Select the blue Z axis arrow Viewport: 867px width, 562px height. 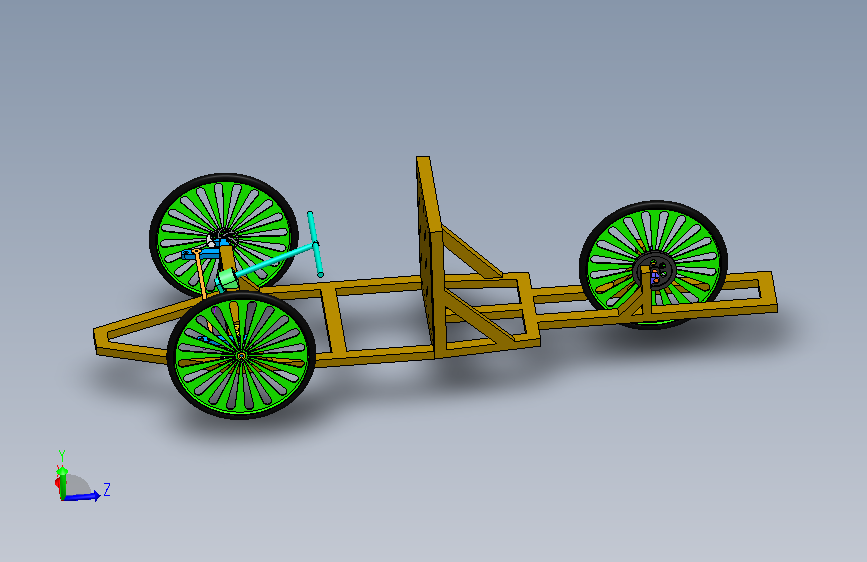pyautogui.click(x=82, y=496)
